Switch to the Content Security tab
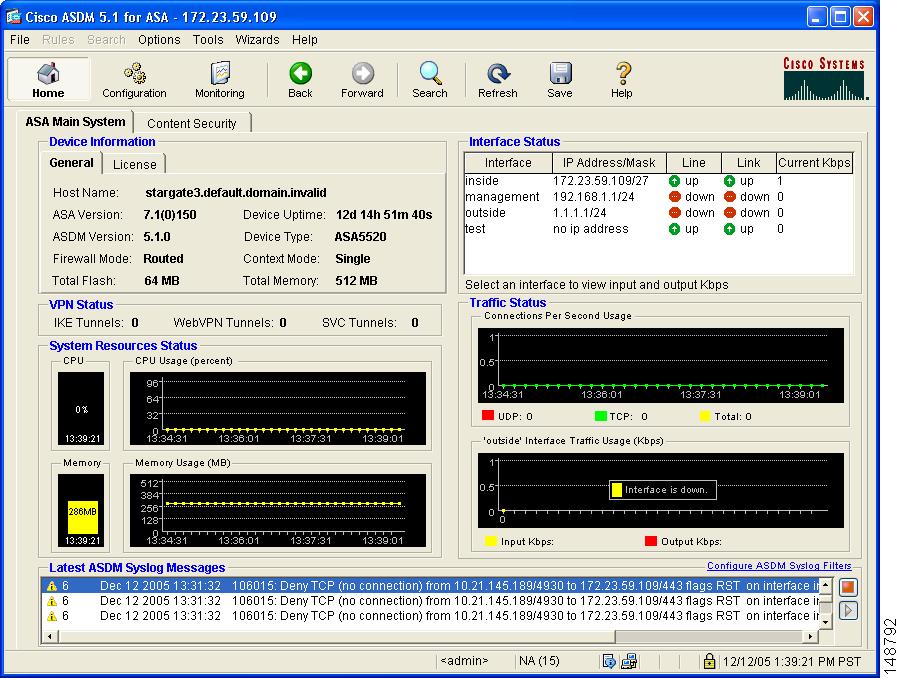899x678 pixels. coord(192,123)
